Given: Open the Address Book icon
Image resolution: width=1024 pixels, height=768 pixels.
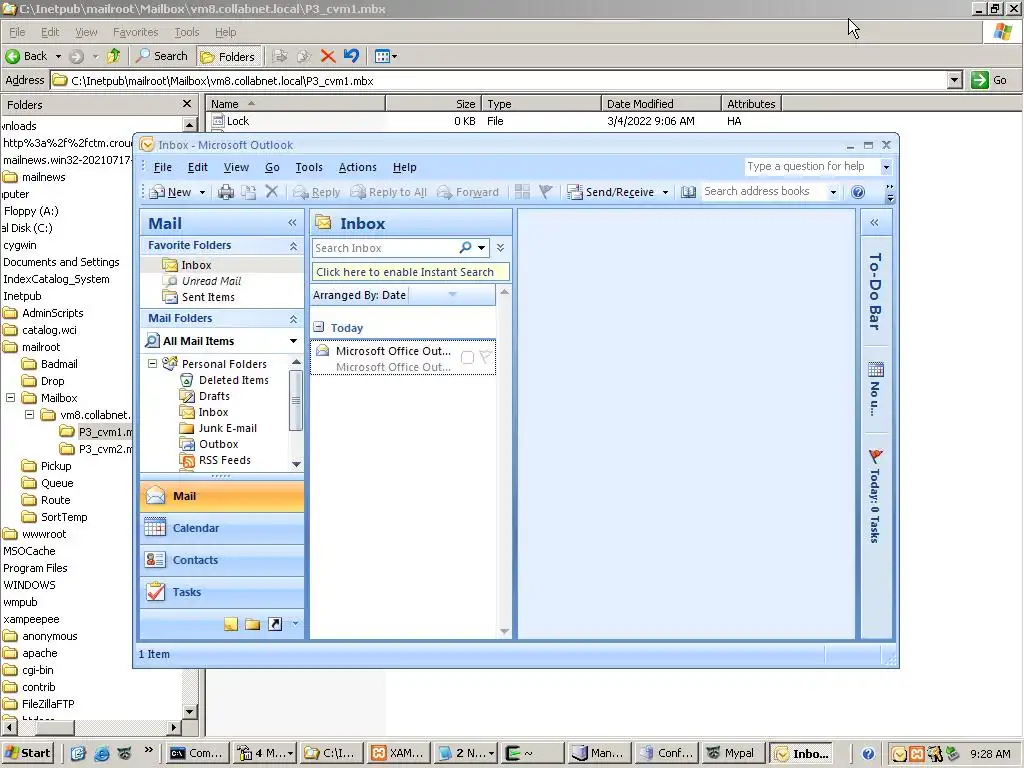Looking at the screenshot, I should pos(688,192).
